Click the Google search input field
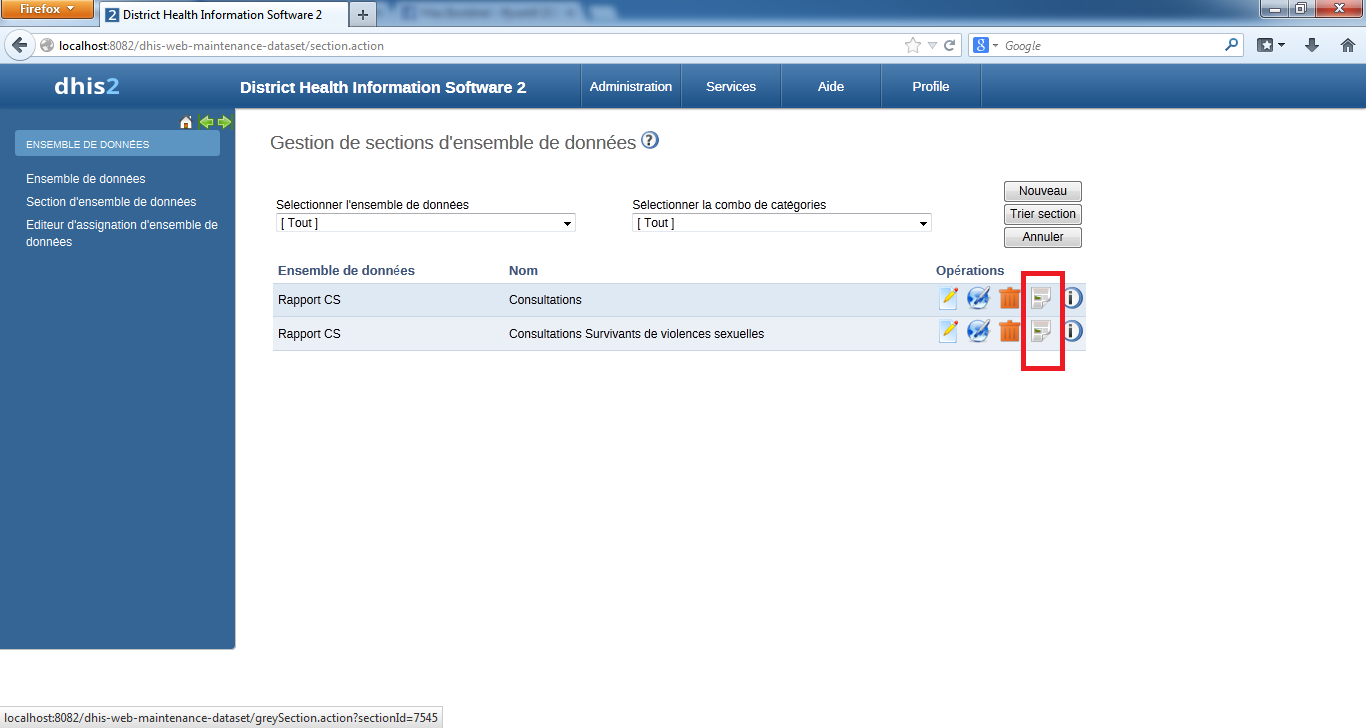This screenshot has height=728, width=1366. (1110, 46)
